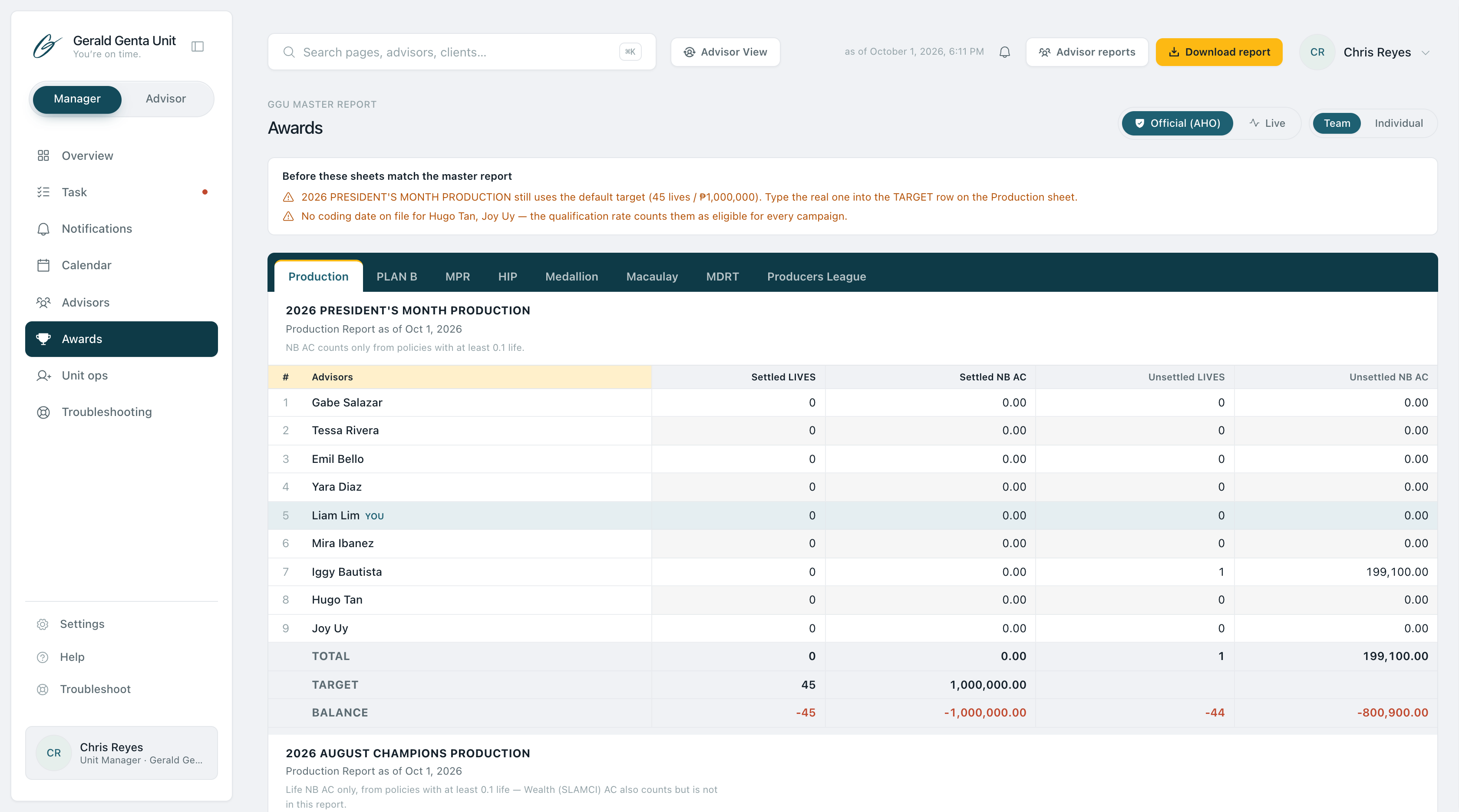The height and width of the screenshot is (812, 1459).
Task: Select Official (AHO) data source
Action: pos(1178,123)
